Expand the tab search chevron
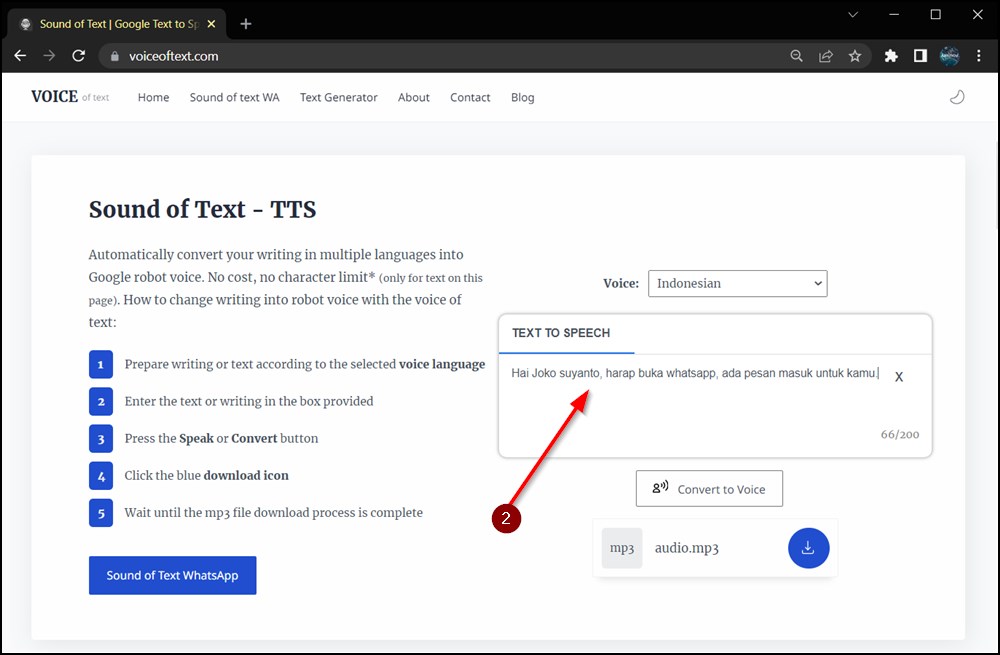The height and width of the screenshot is (655, 1000). tap(853, 15)
